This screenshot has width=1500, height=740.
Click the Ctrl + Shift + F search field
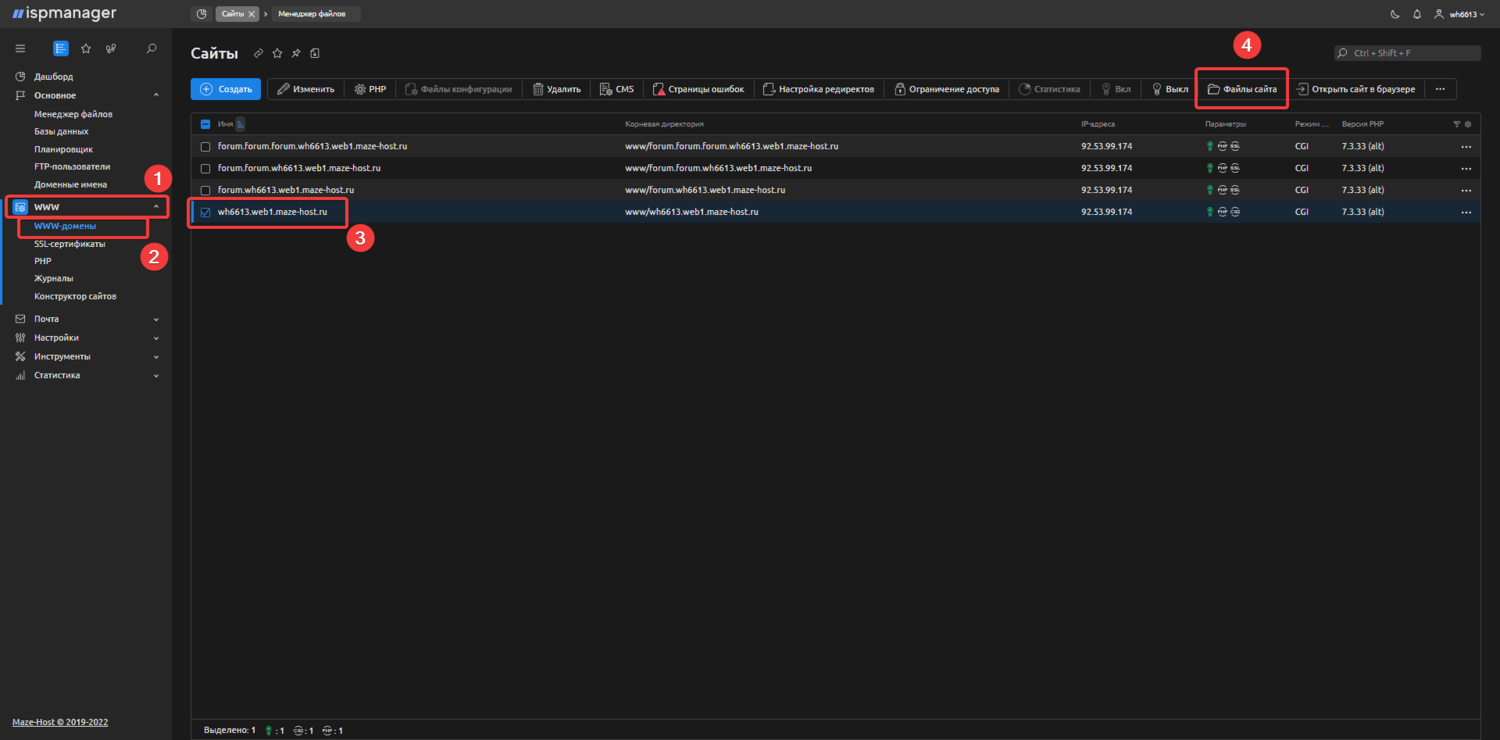(1408, 53)
